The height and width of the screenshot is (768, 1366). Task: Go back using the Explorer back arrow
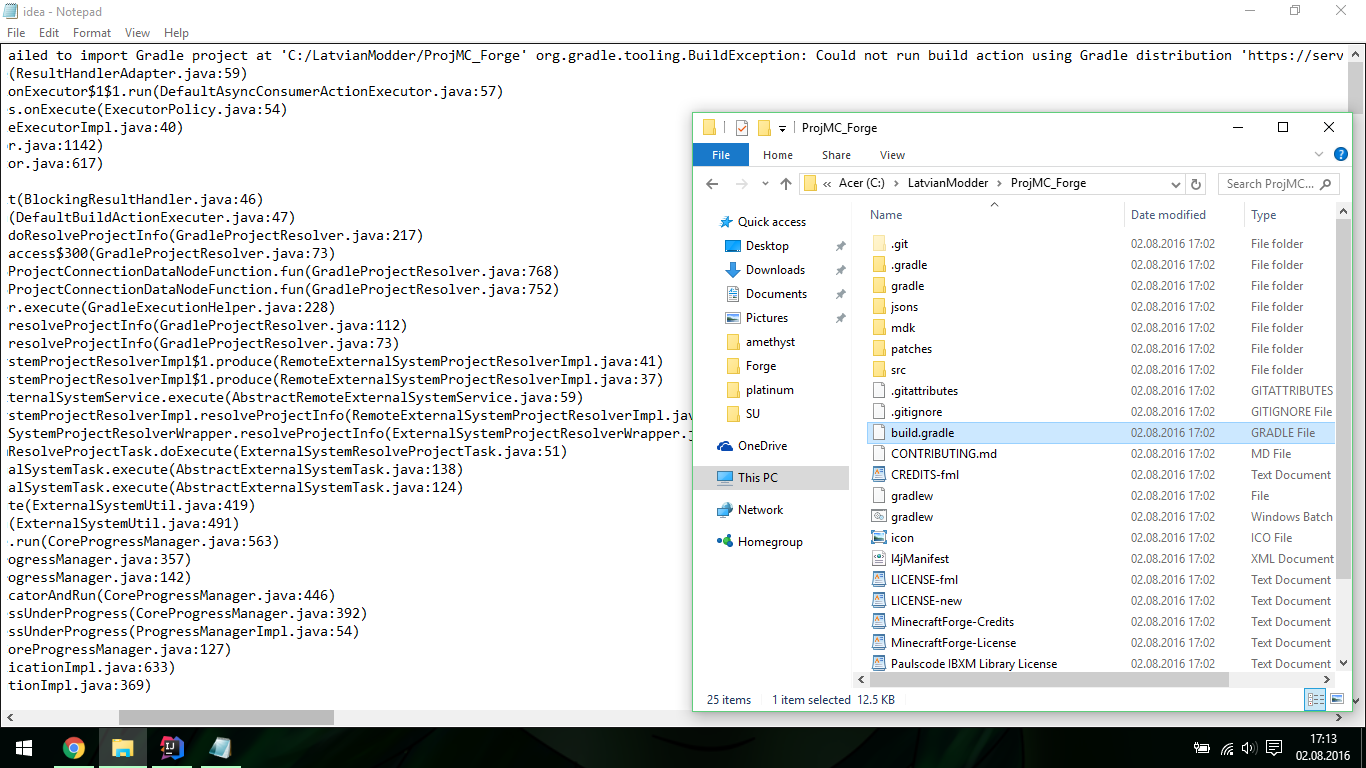712,184
